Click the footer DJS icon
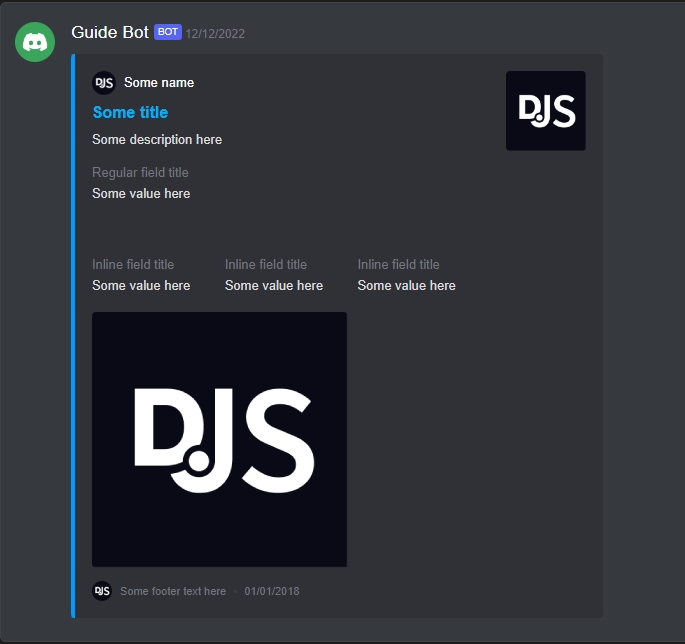This screenshot has width=685, height=644. [x=102, y=591]
